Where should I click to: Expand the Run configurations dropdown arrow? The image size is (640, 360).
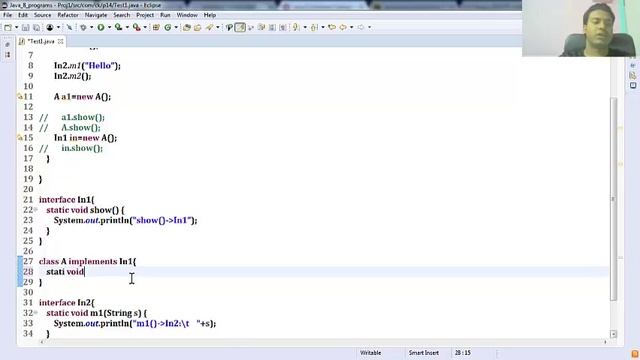click(109, 27)
